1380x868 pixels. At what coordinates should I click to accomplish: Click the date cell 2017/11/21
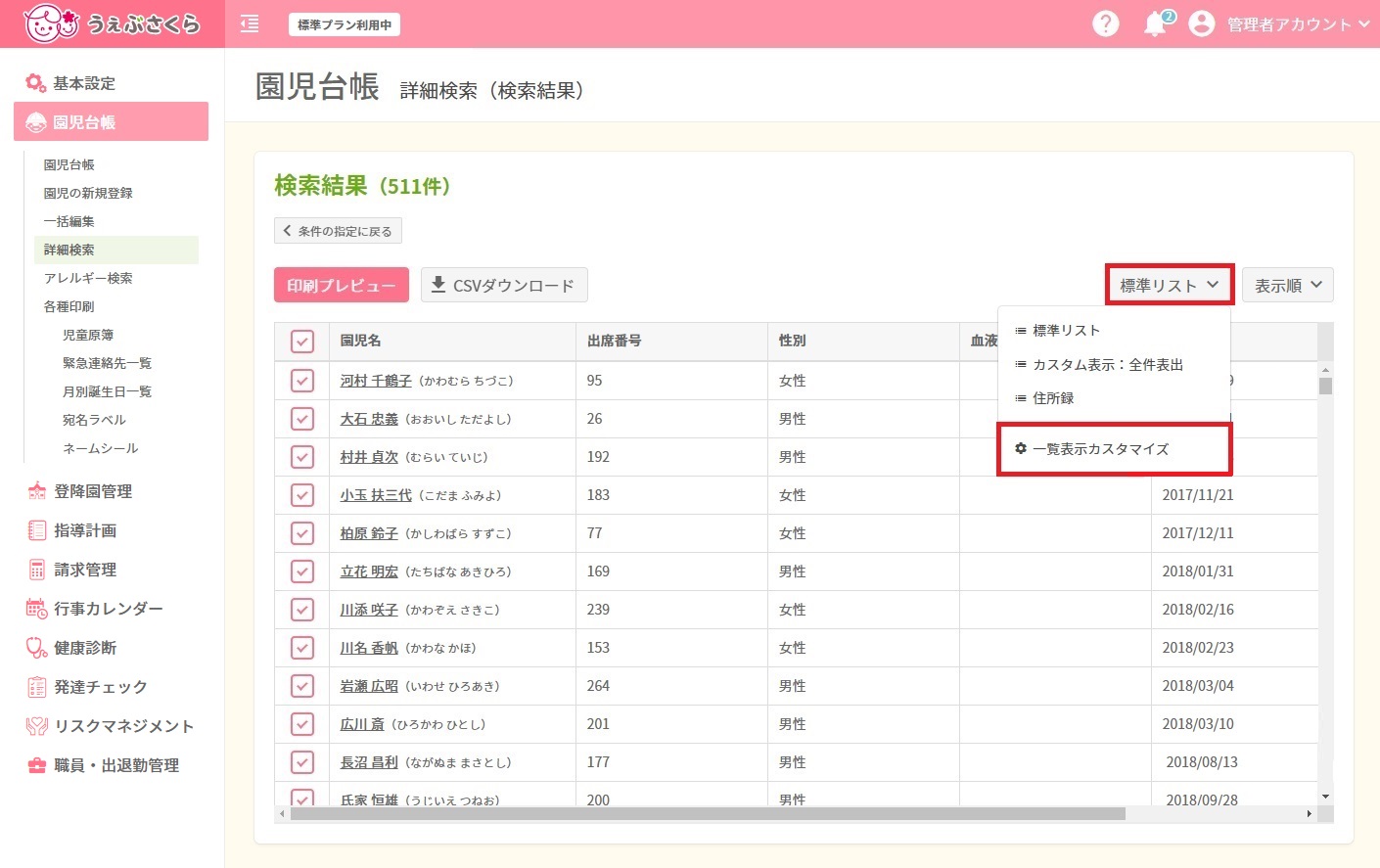tap(1198, 495)
